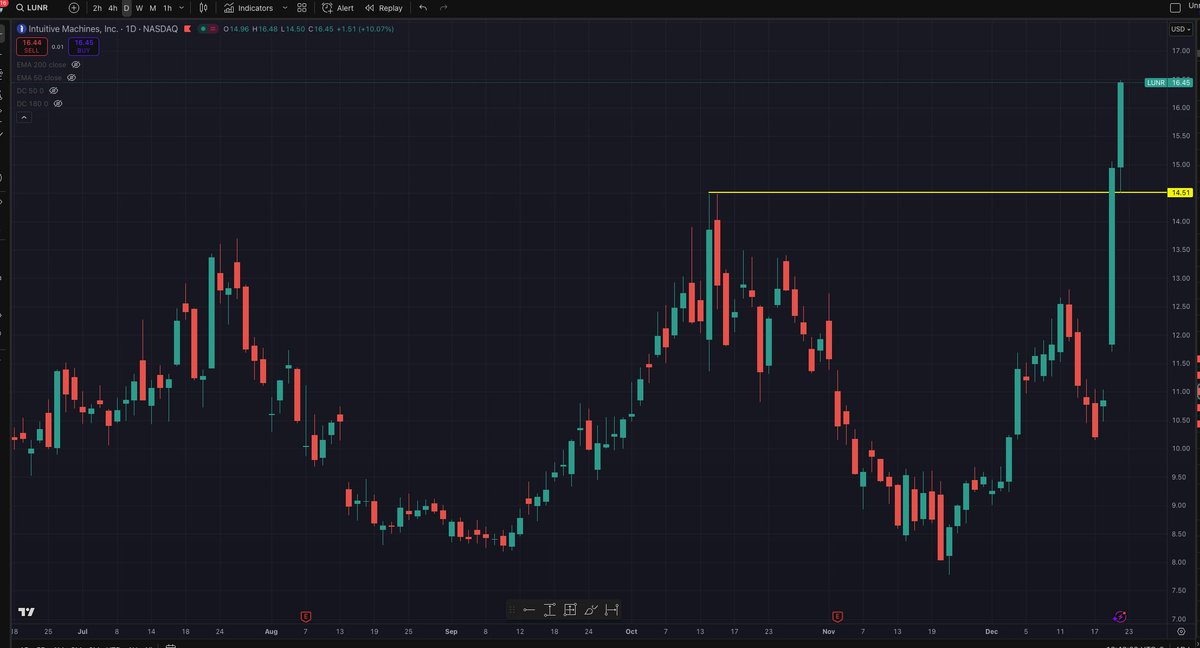The image size is (1200, 648).
Task: Select the horizontal ray drawing tool
Action: pyautogui.click(x=529, y=610)
